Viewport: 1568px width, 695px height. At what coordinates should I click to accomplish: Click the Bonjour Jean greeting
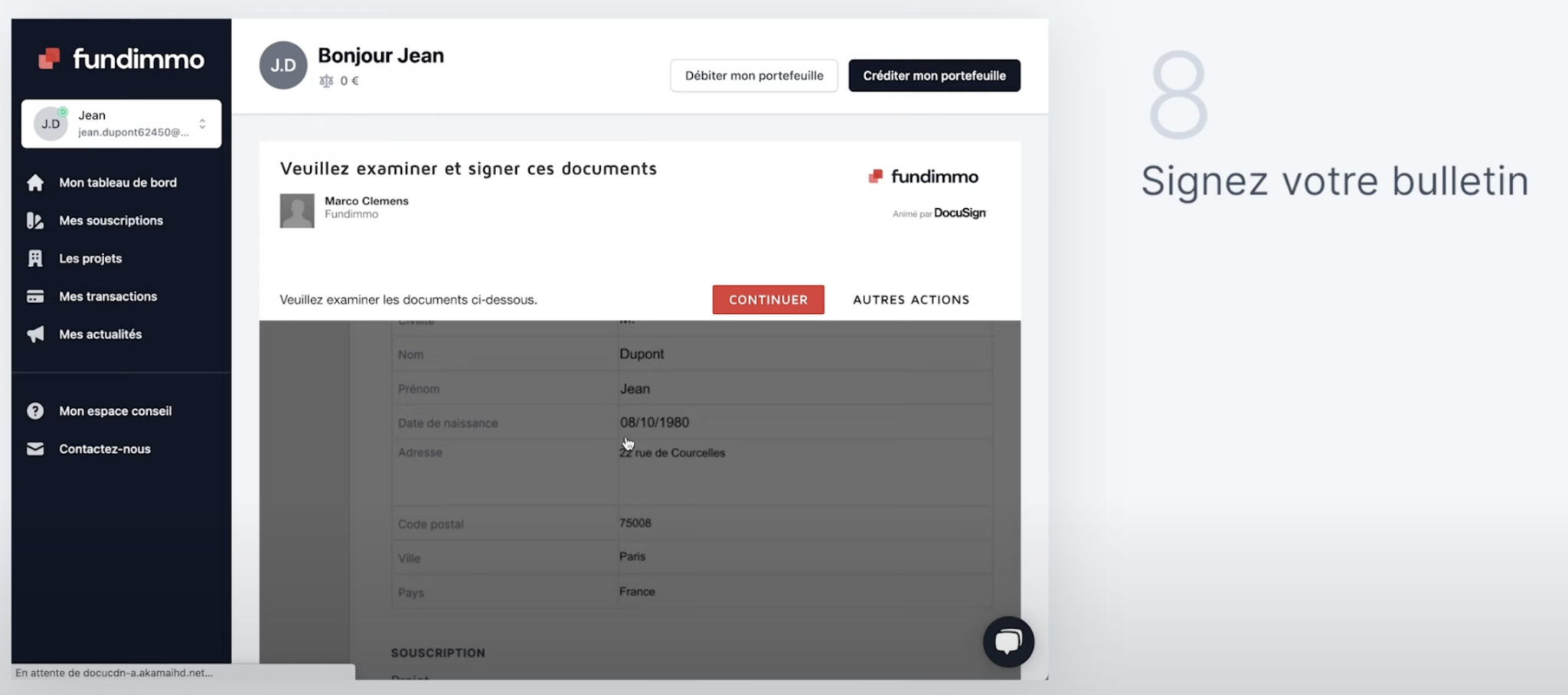click(x=381, y=55)
